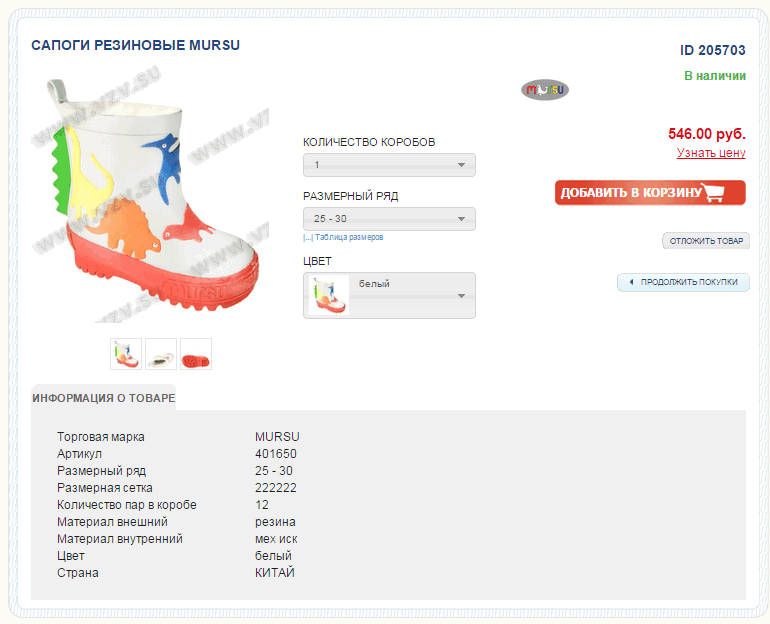
Task: Open the Таблица размеров link
Action: coord(346,238)
